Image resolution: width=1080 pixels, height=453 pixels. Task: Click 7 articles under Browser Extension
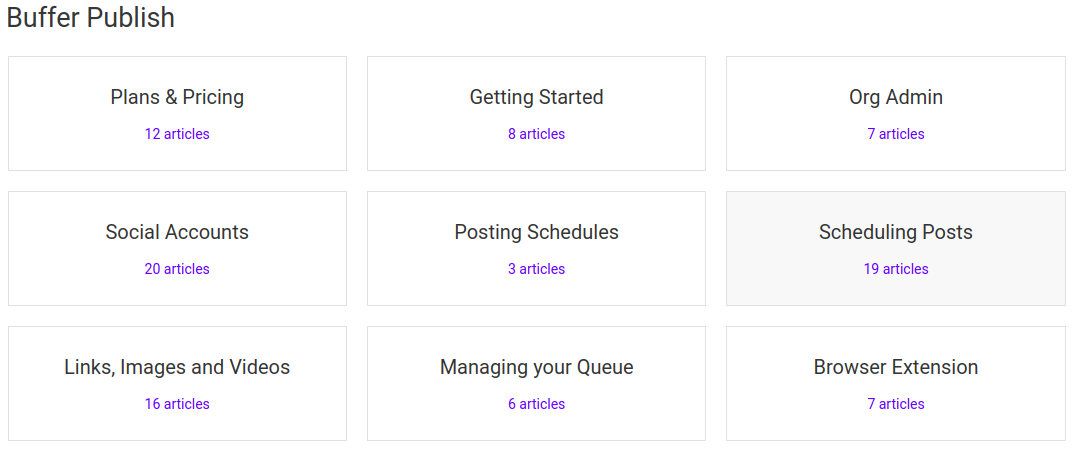895,404
